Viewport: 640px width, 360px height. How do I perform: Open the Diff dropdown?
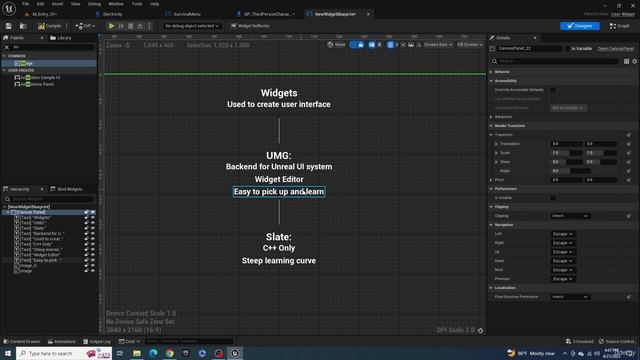85,26
